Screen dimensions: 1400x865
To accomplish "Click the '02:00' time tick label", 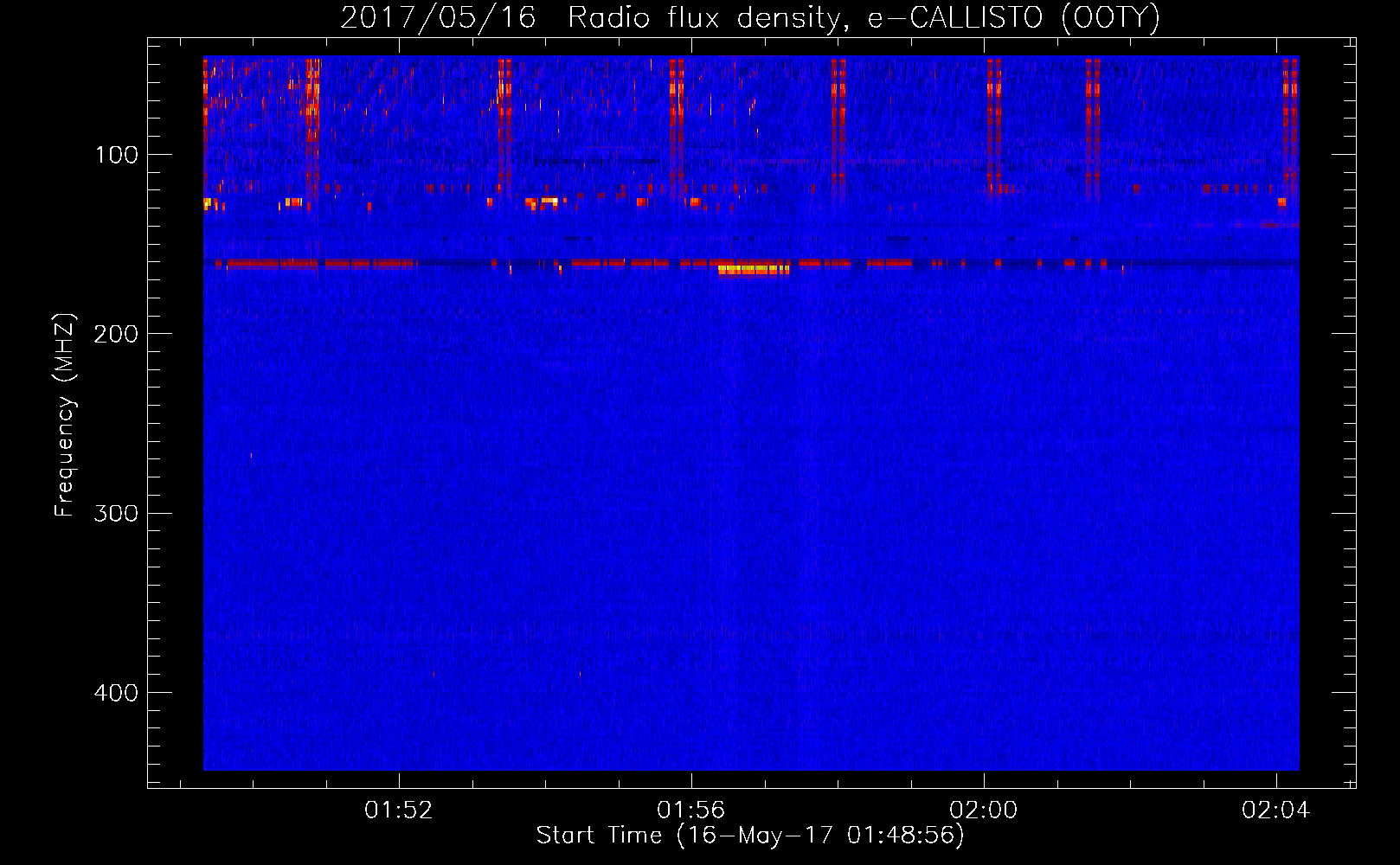I will [x=983, y=811].
